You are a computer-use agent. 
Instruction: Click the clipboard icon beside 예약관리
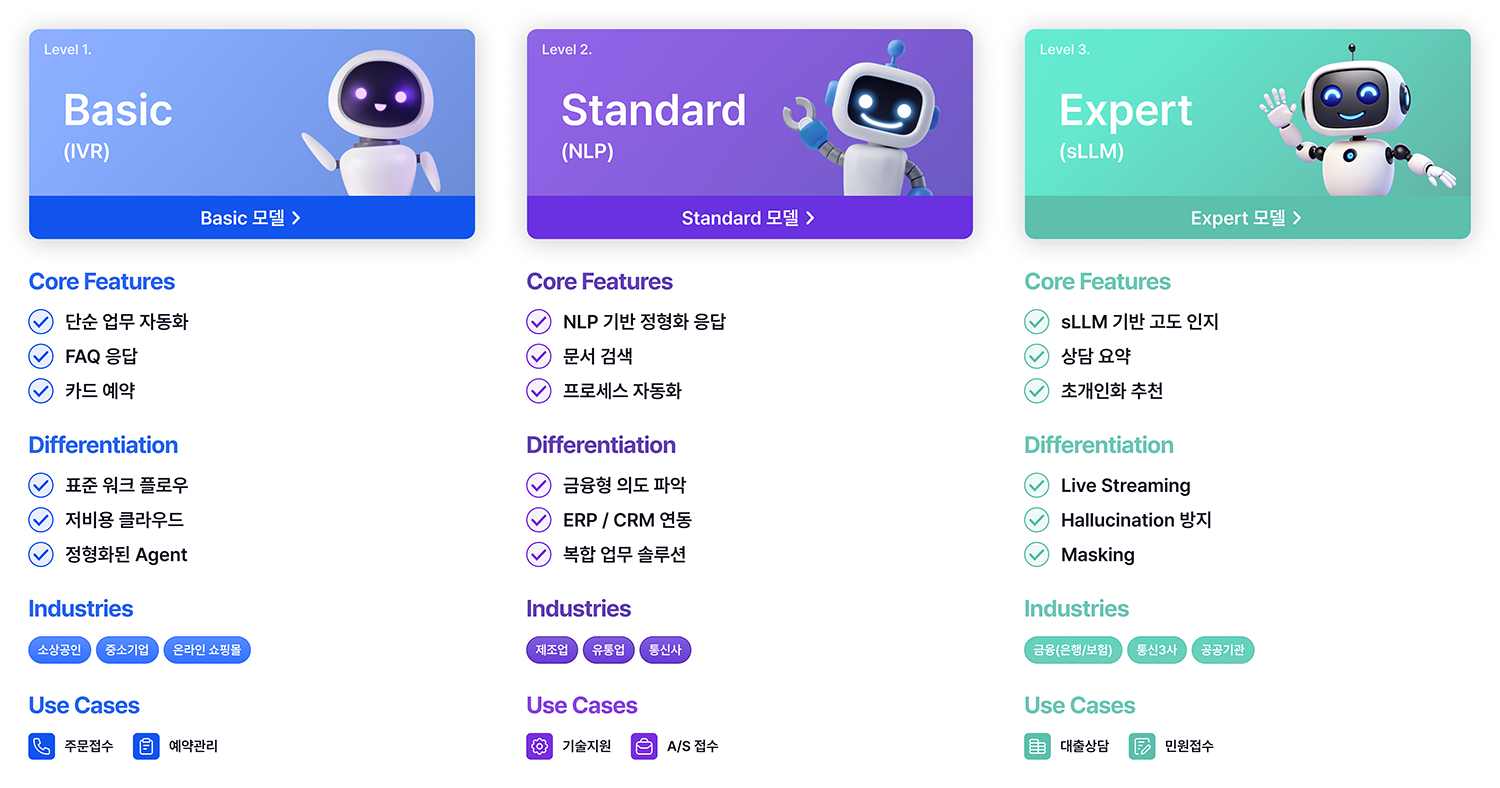[x=146, y=746]
